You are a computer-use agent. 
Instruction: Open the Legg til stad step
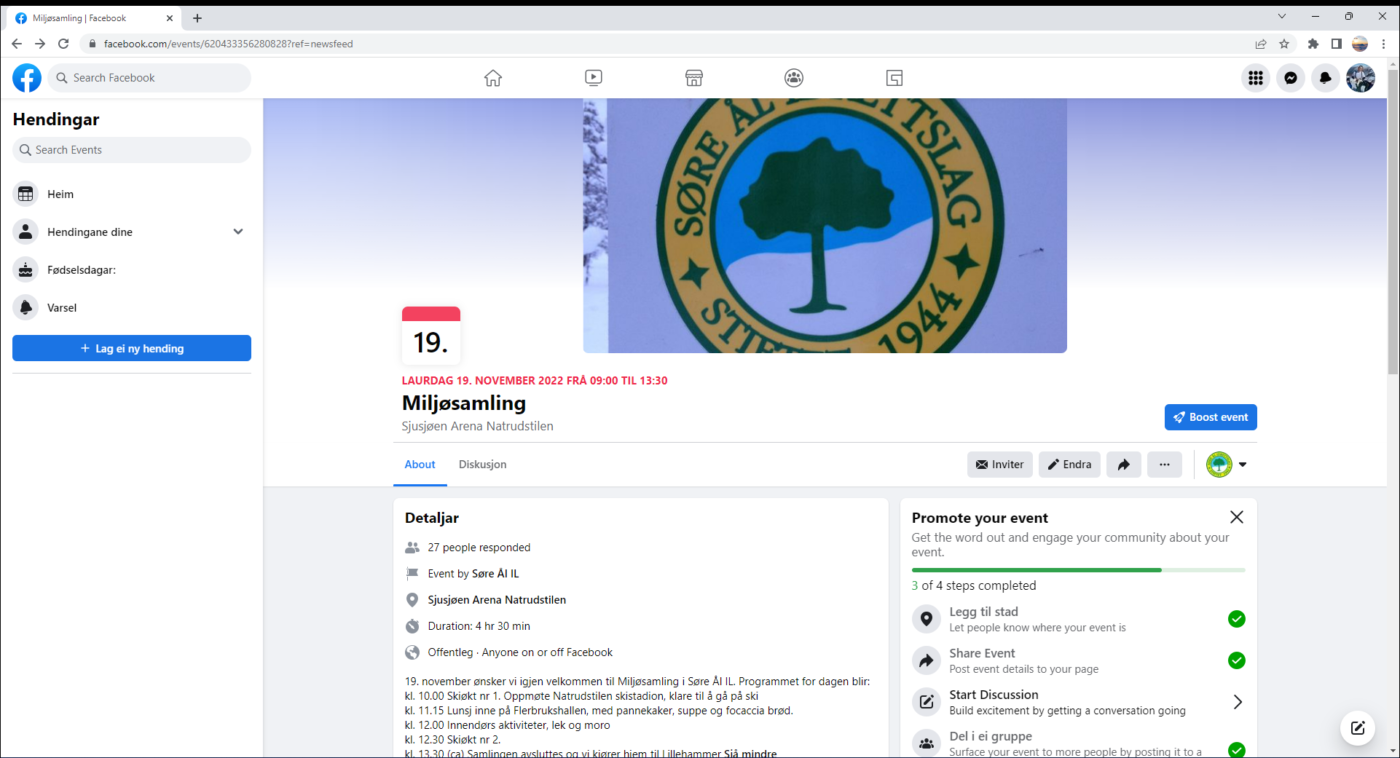[1078, 619]
